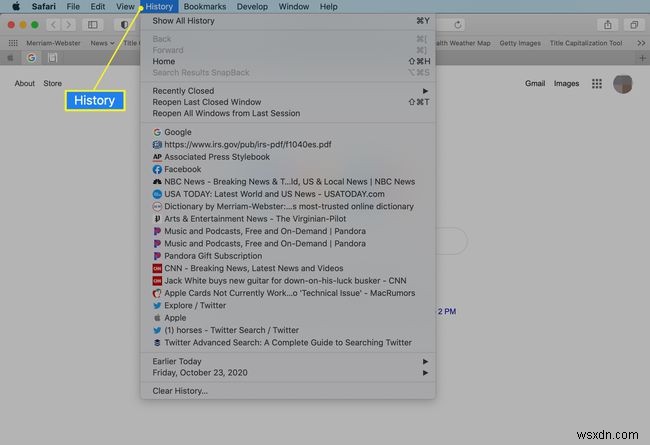This screenshot has width=650, height=445.
Task: Open Google apps grid icon
Action: 597,84
